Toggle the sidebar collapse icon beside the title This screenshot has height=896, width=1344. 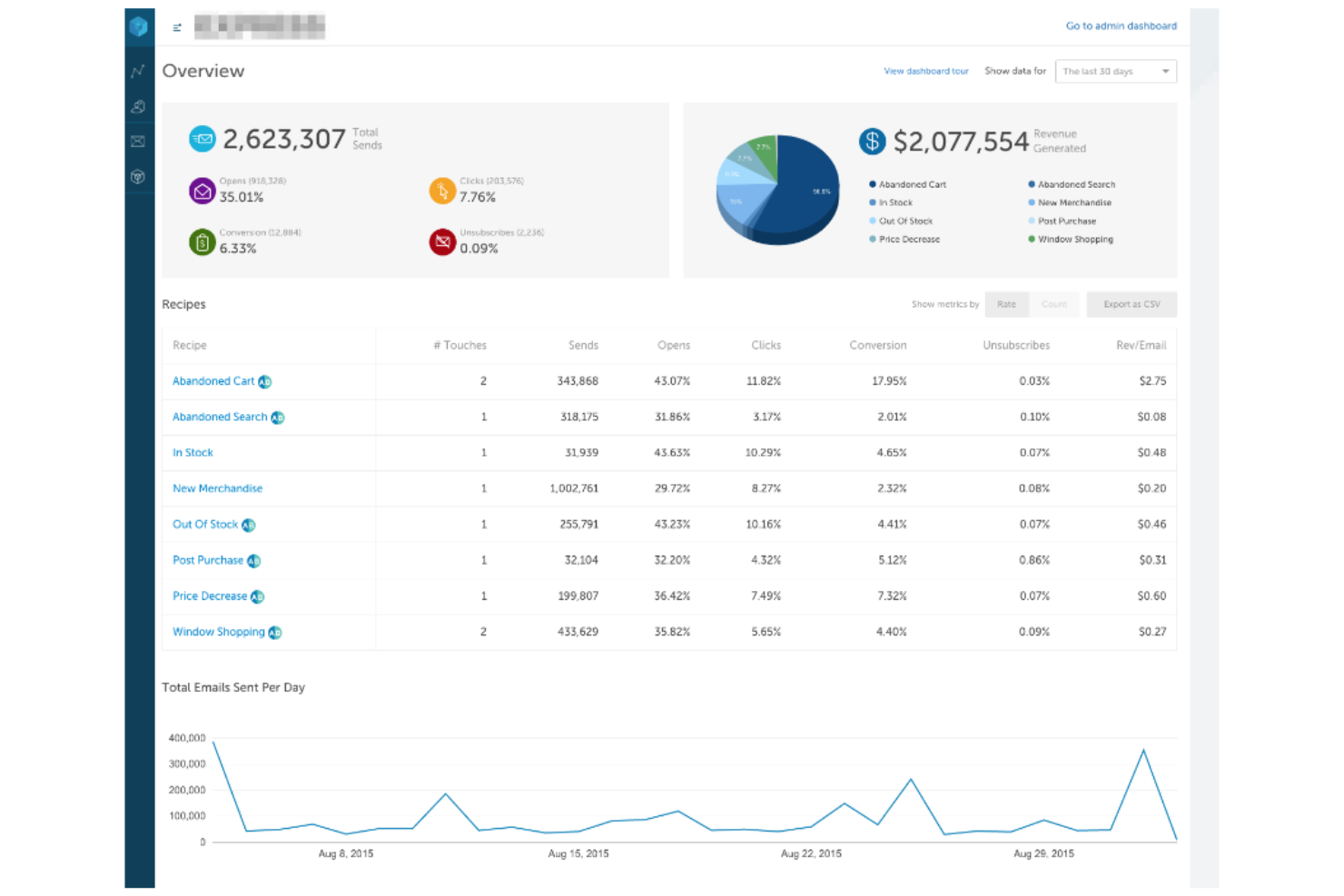(175, 27)
